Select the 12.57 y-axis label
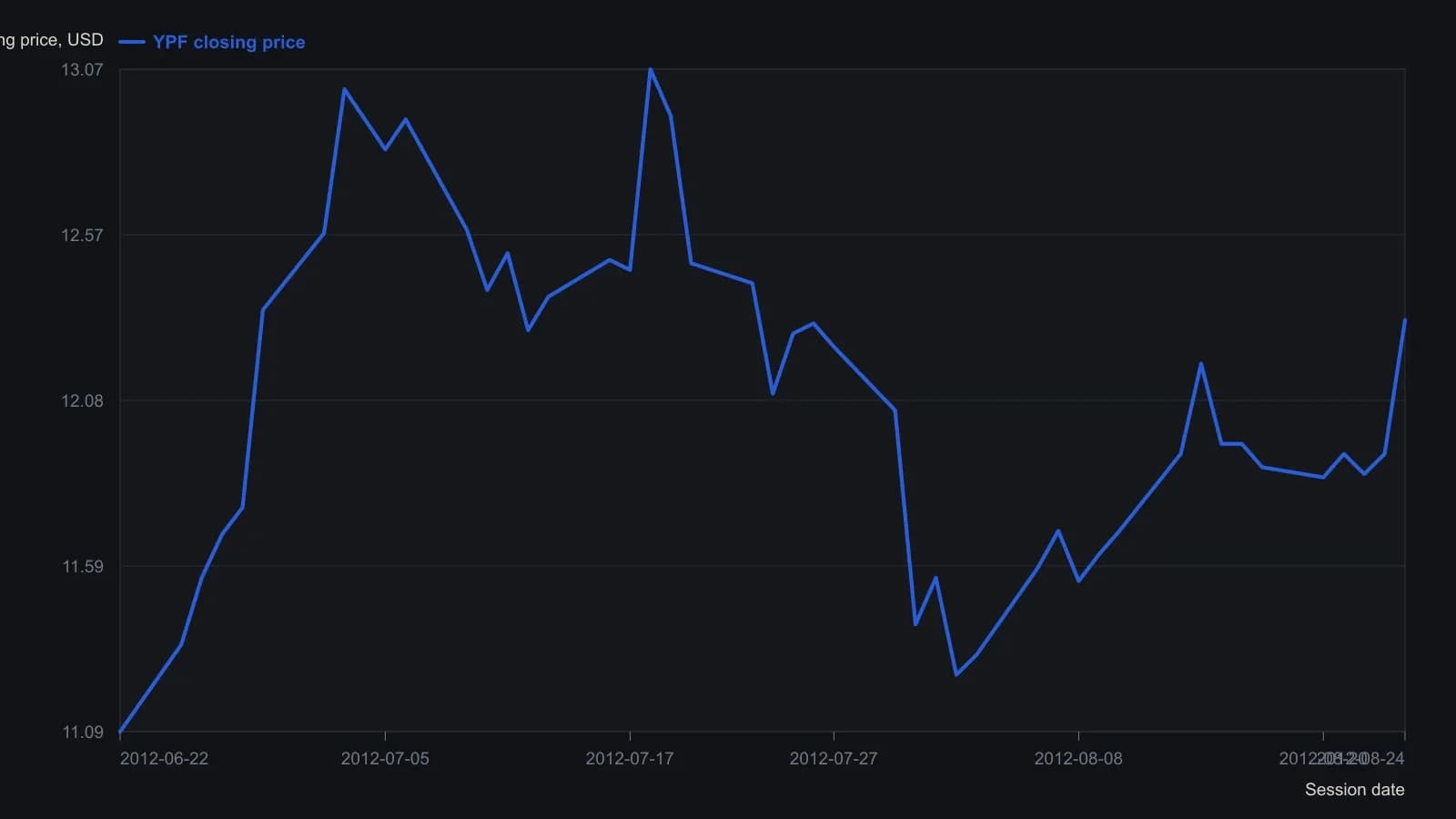 (x=82, y=236)
